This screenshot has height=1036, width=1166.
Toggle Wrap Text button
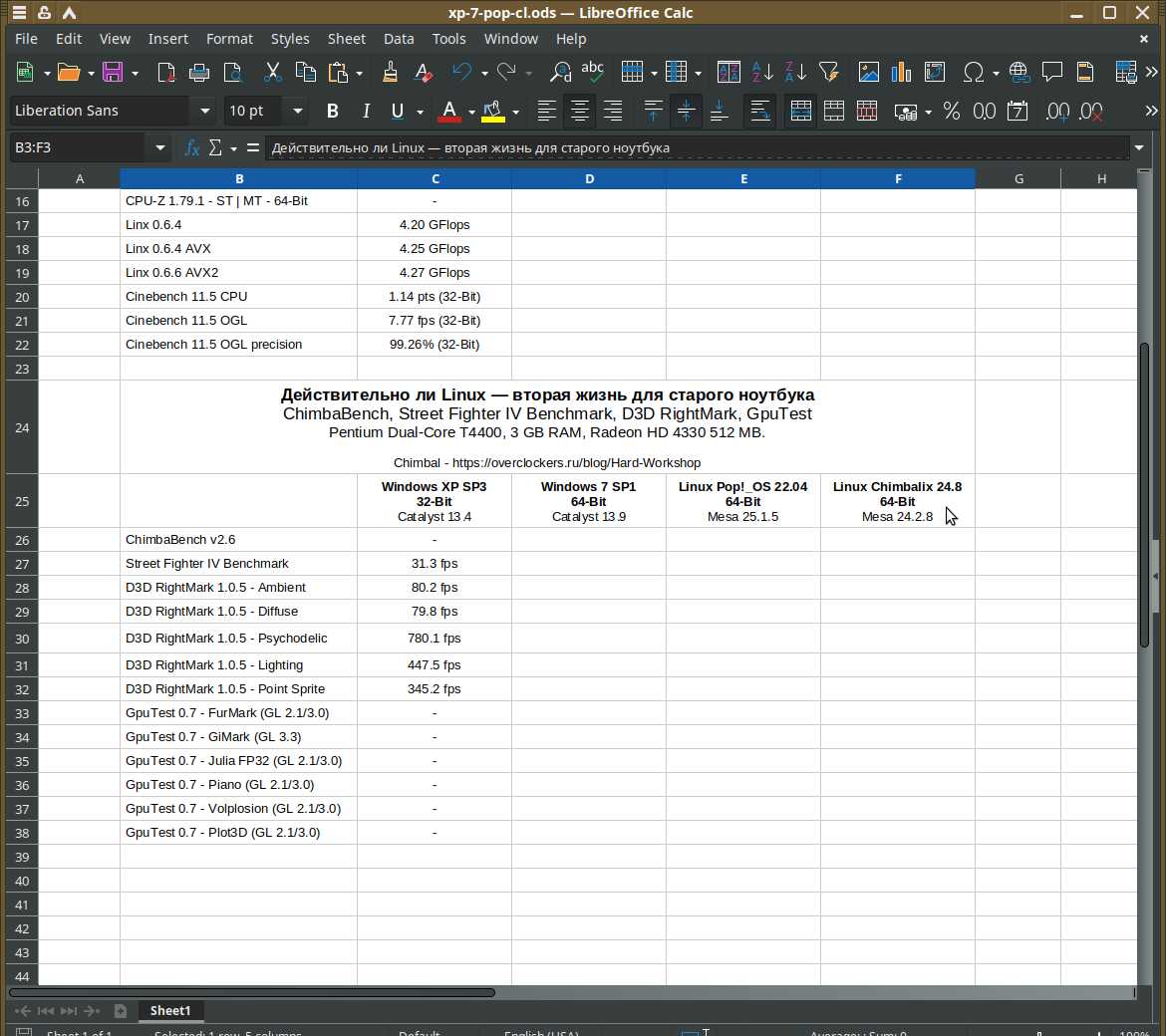tap(760, 111)
